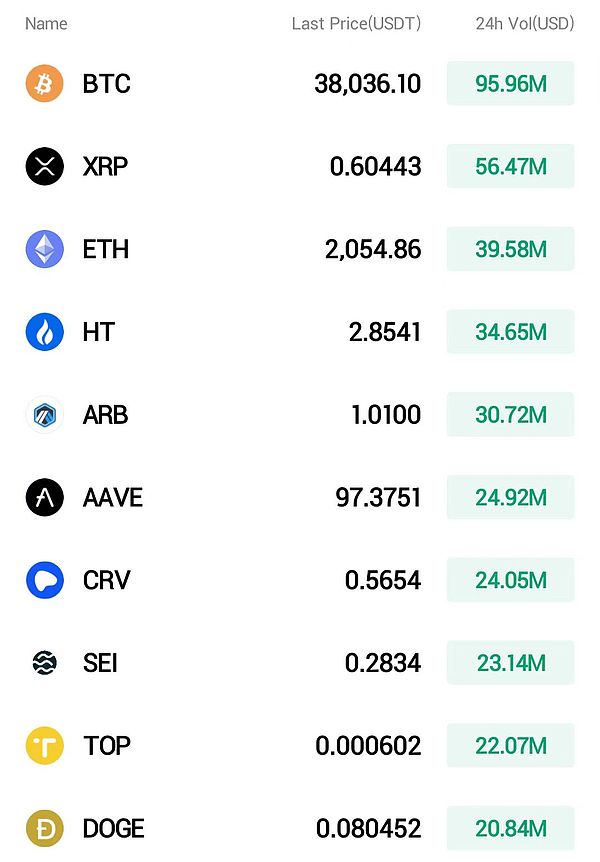Click the orange Bitcoin coin icon
The image size is (600, 862).
44,84
